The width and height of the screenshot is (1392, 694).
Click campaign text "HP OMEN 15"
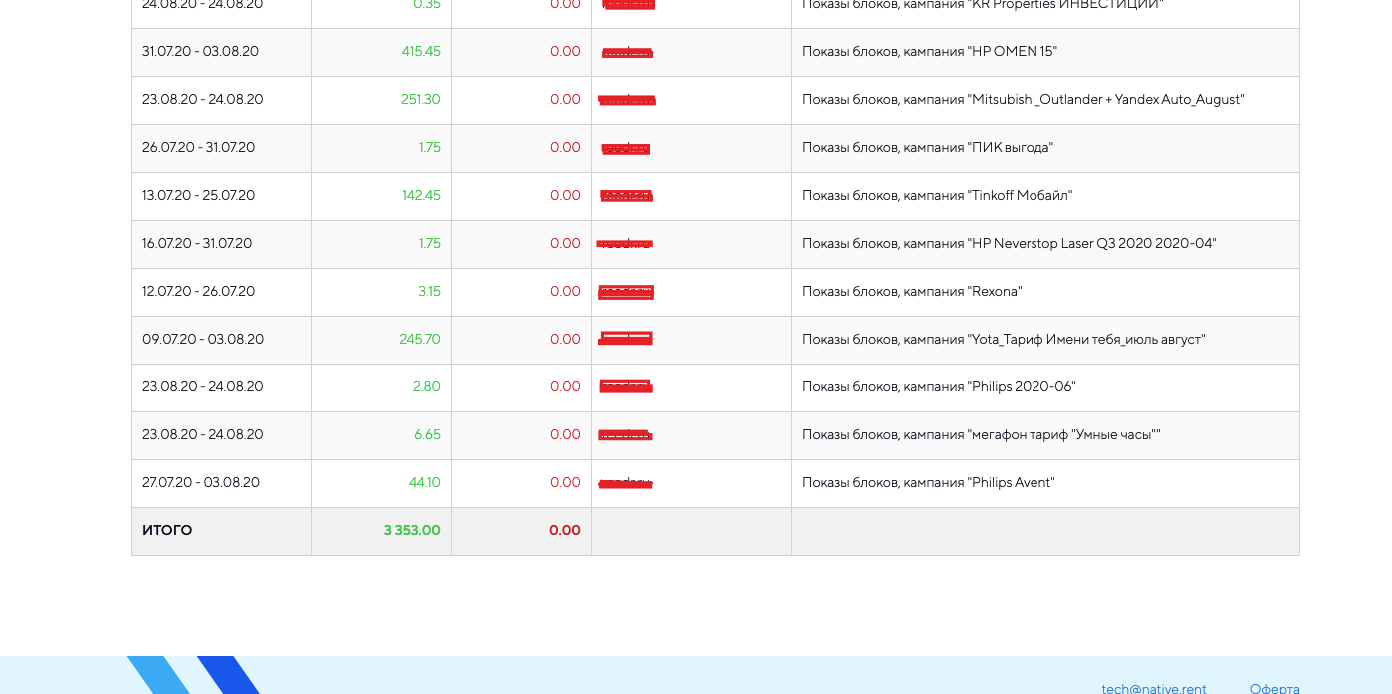pyautogui.click(x=1012, y=51)
